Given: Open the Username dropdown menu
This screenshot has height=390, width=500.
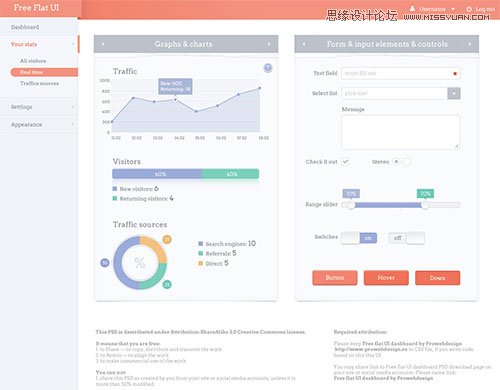Looking at the screenshot, I should 453,9.
